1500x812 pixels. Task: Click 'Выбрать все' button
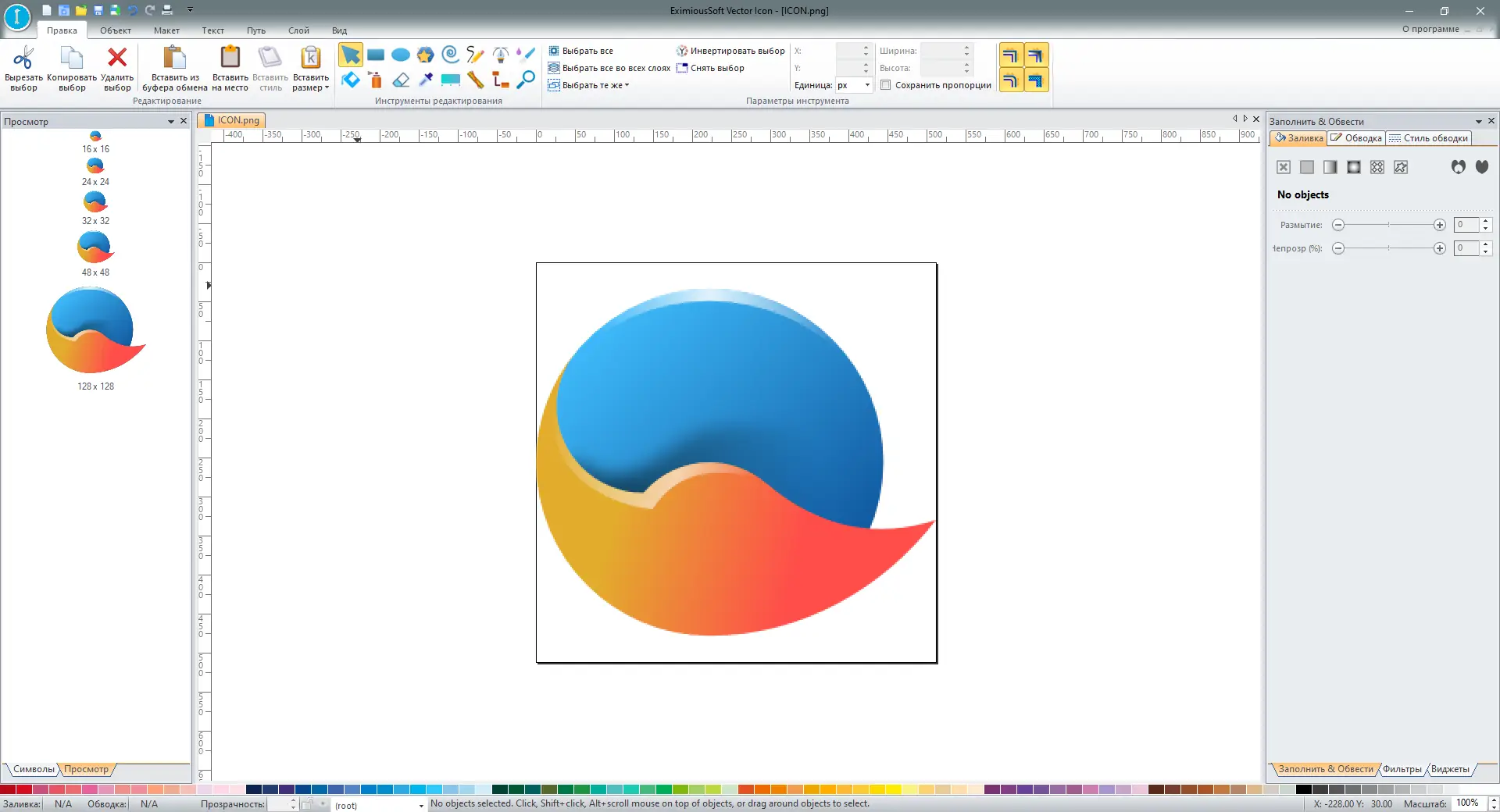581,51
